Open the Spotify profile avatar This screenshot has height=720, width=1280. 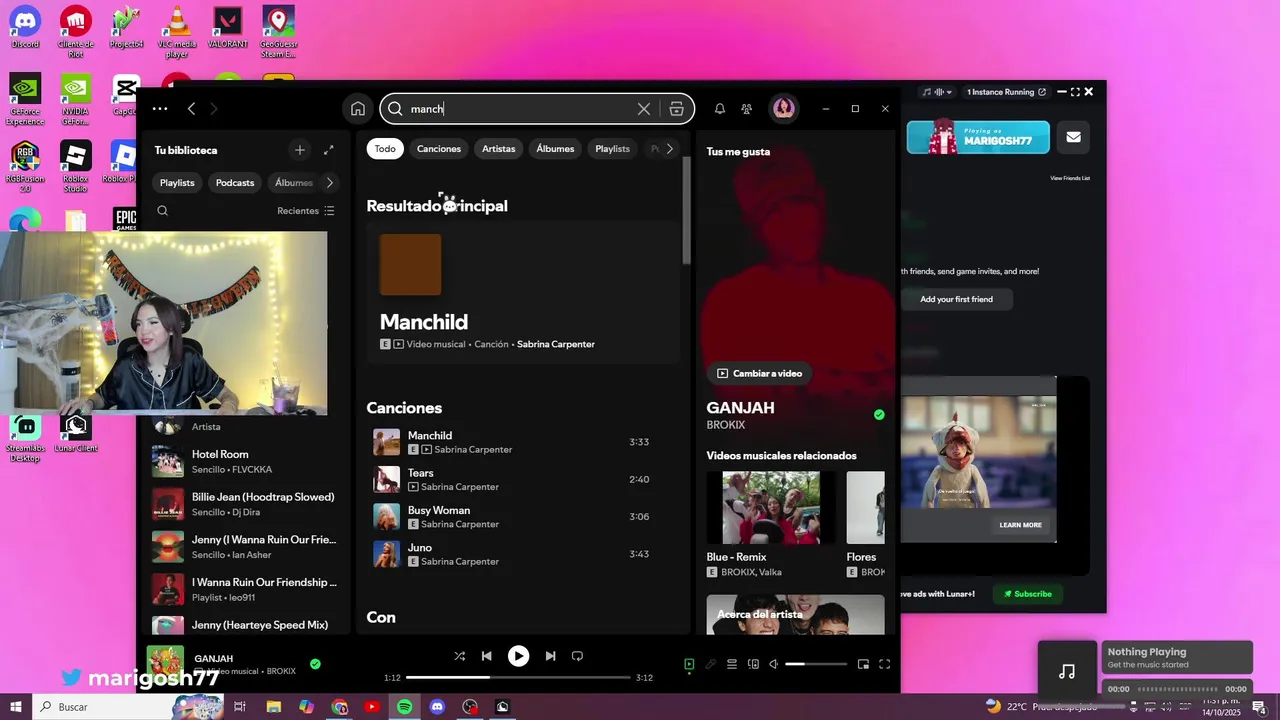784,108
